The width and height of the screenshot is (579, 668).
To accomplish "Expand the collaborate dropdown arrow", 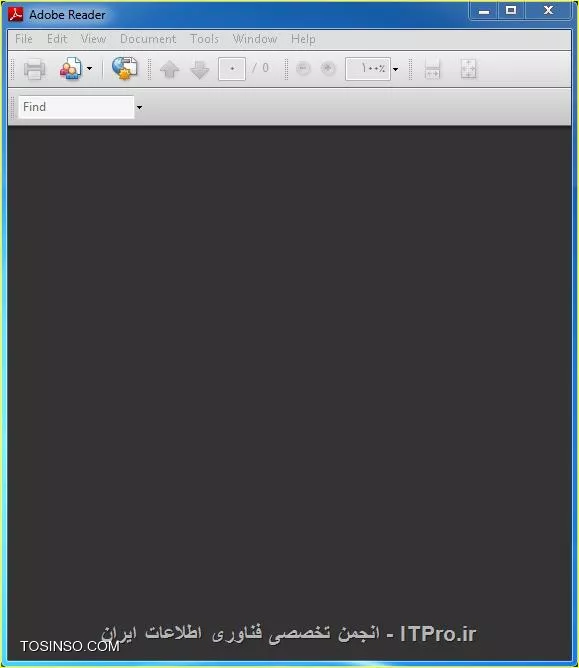I will [89, 68].
